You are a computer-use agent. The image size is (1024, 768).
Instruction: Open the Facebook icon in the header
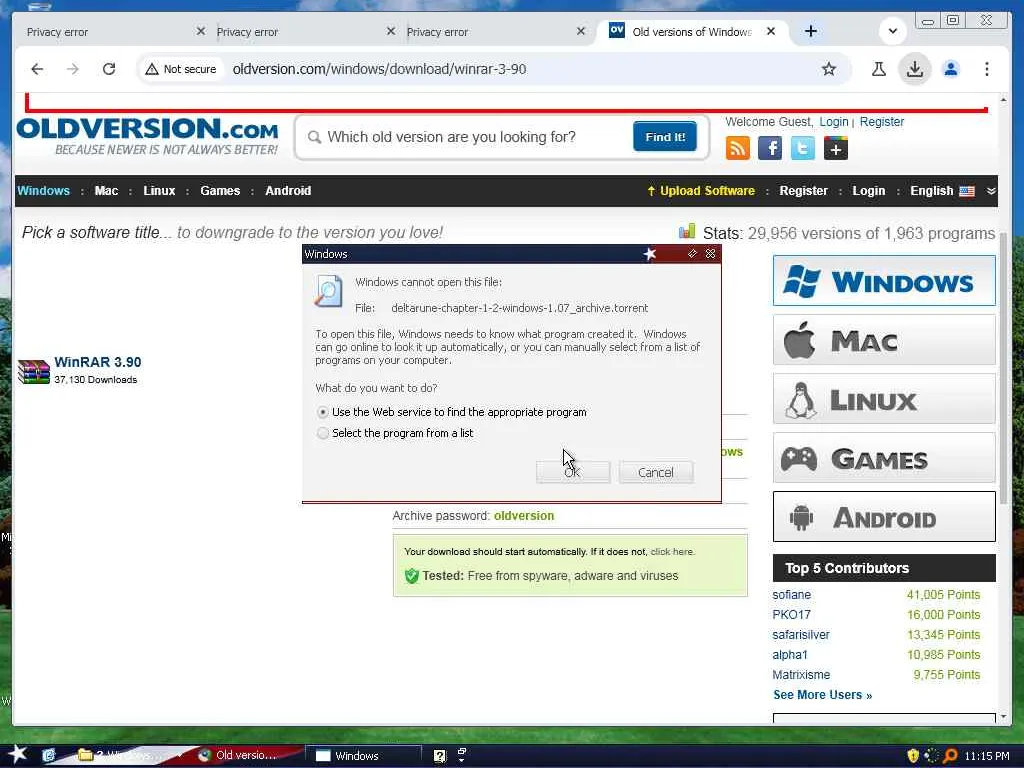770,148
